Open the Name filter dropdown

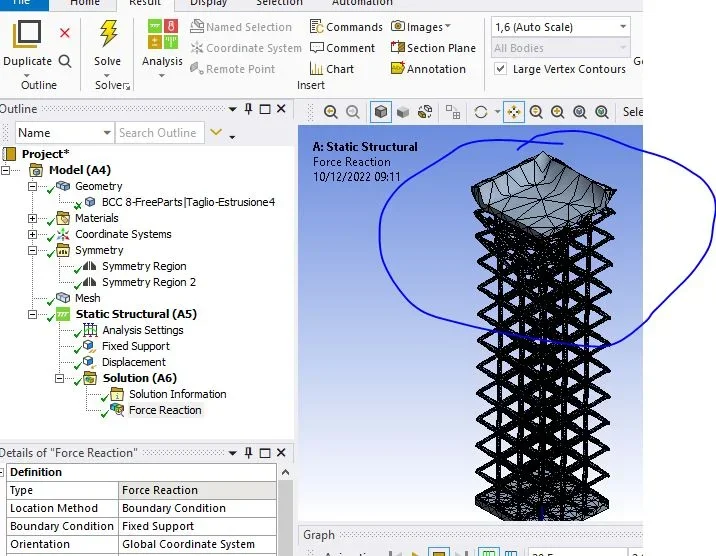point(64,133)
